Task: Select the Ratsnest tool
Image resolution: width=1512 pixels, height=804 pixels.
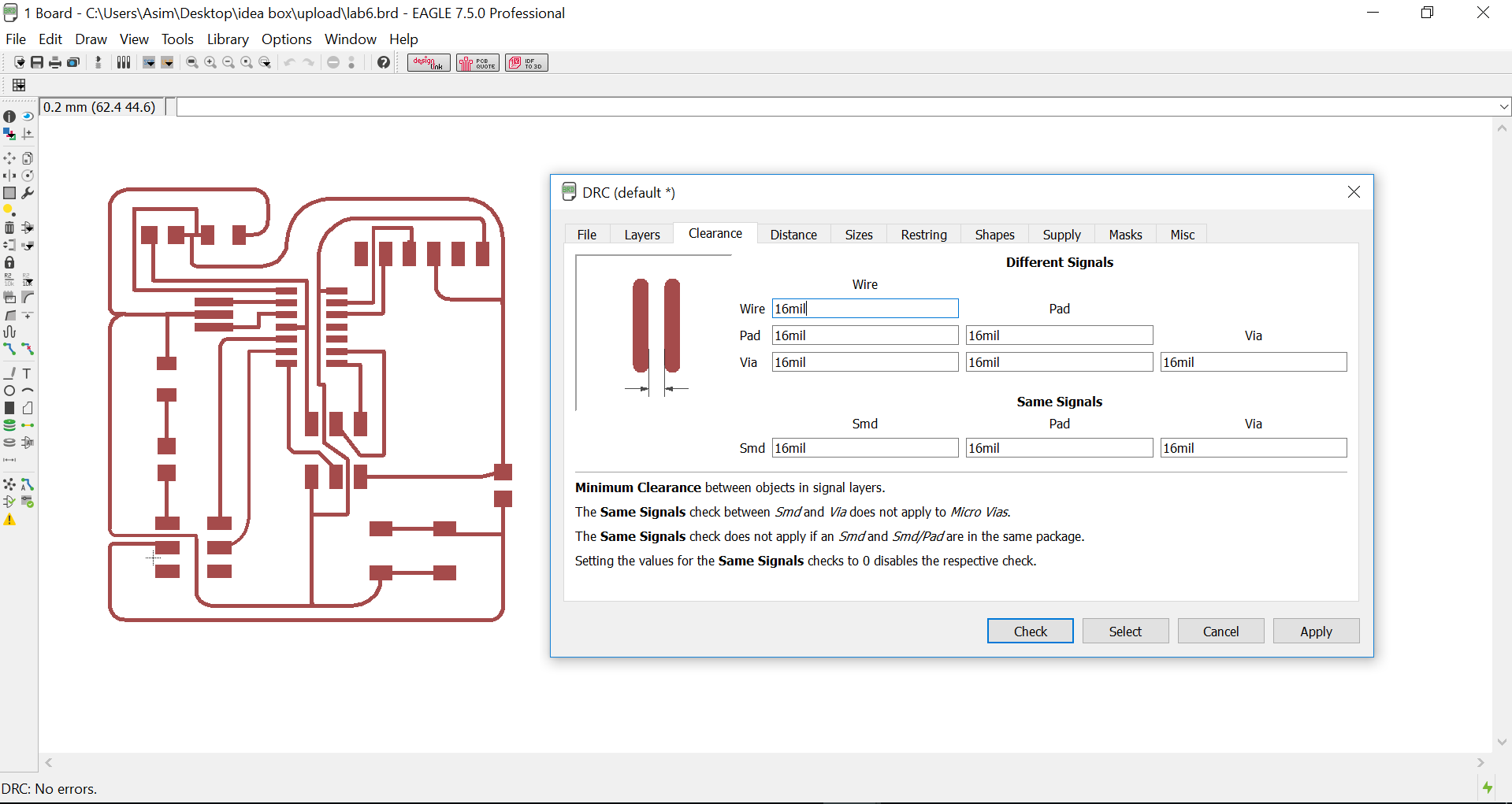Action: [x=9, y=484]
